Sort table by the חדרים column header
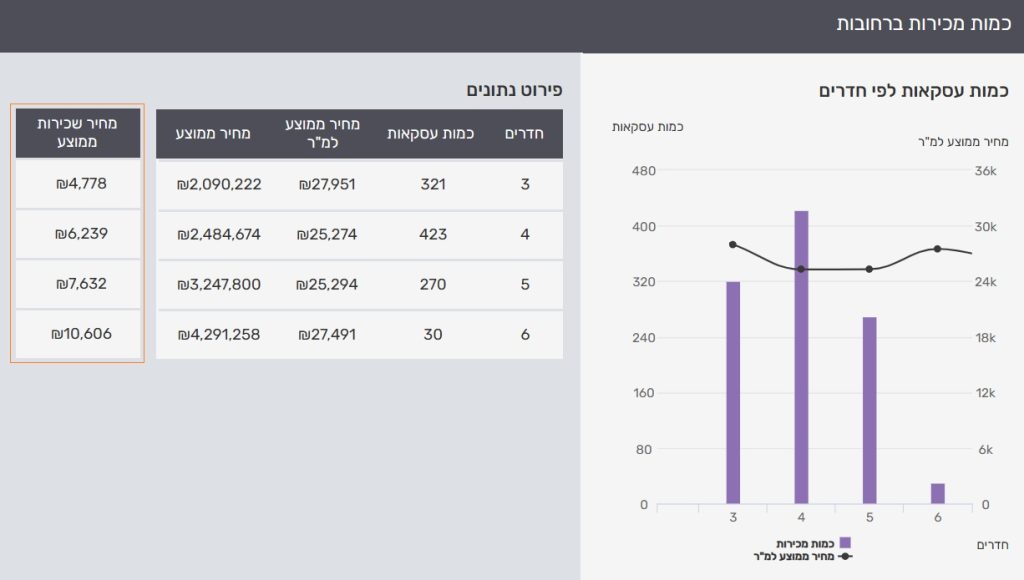The height and width of the screenshot is (580, 1024). click(525, 134)
